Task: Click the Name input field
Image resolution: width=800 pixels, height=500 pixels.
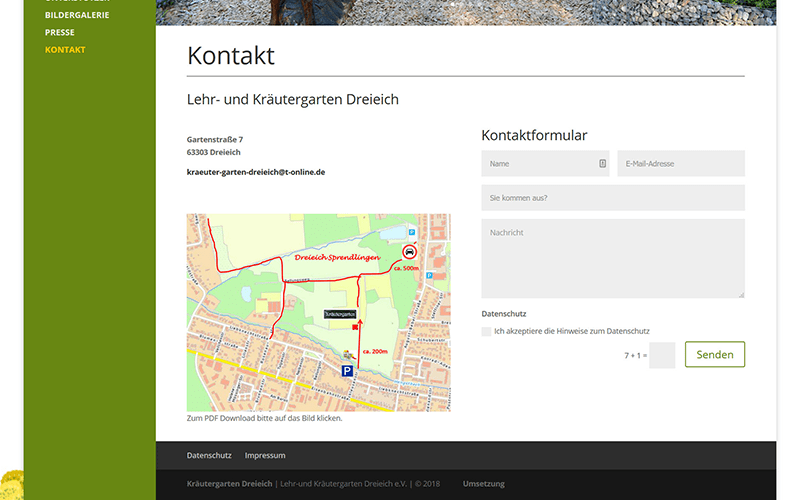Action: [545, 164]
